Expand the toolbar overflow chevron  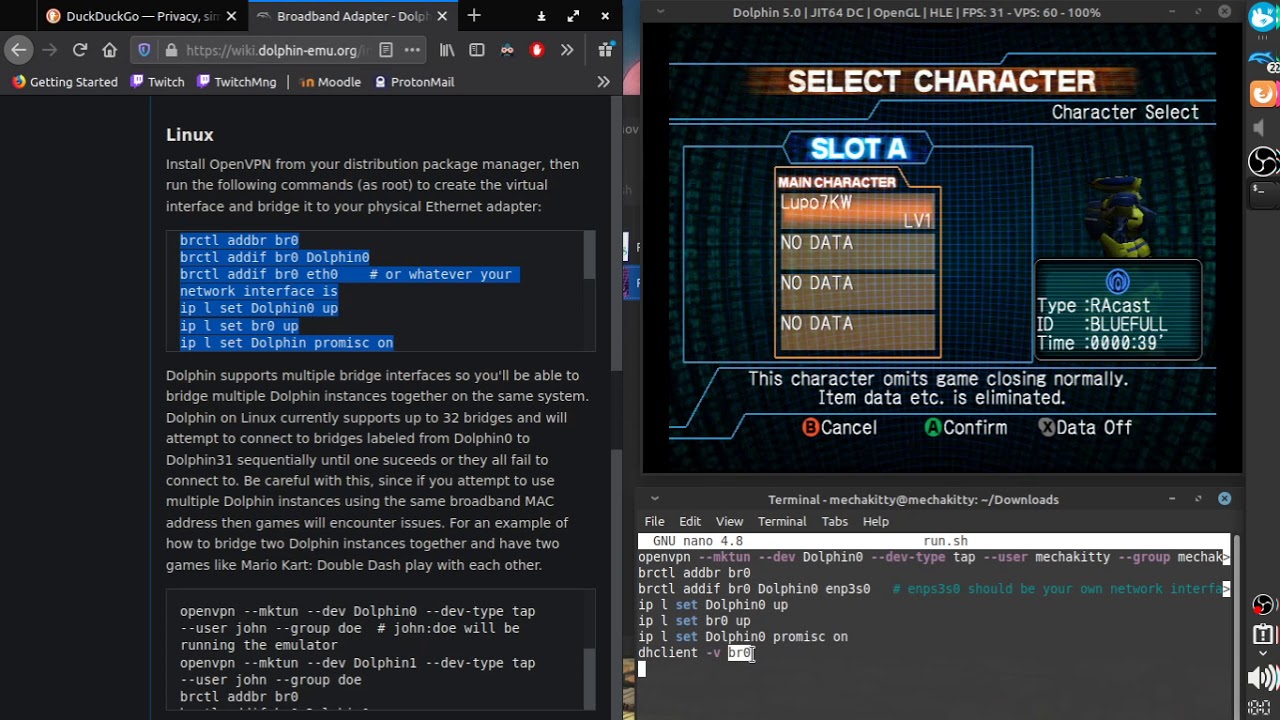click(x=567, y=50)
